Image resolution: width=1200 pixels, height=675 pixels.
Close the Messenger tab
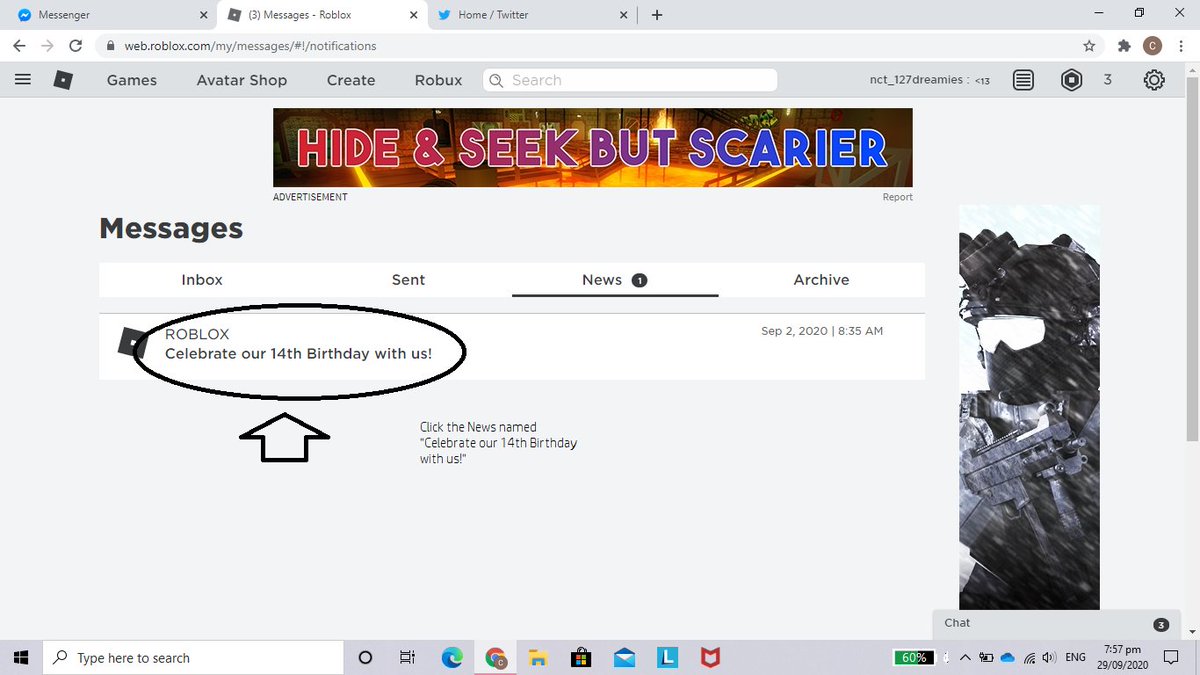tap(204, 15)
